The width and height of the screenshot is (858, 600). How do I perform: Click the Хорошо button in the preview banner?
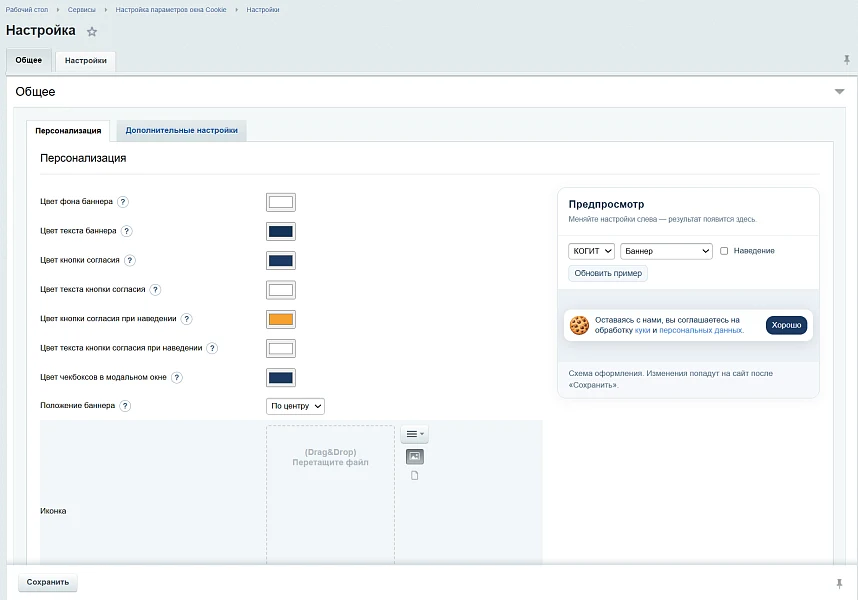(786, 325)
